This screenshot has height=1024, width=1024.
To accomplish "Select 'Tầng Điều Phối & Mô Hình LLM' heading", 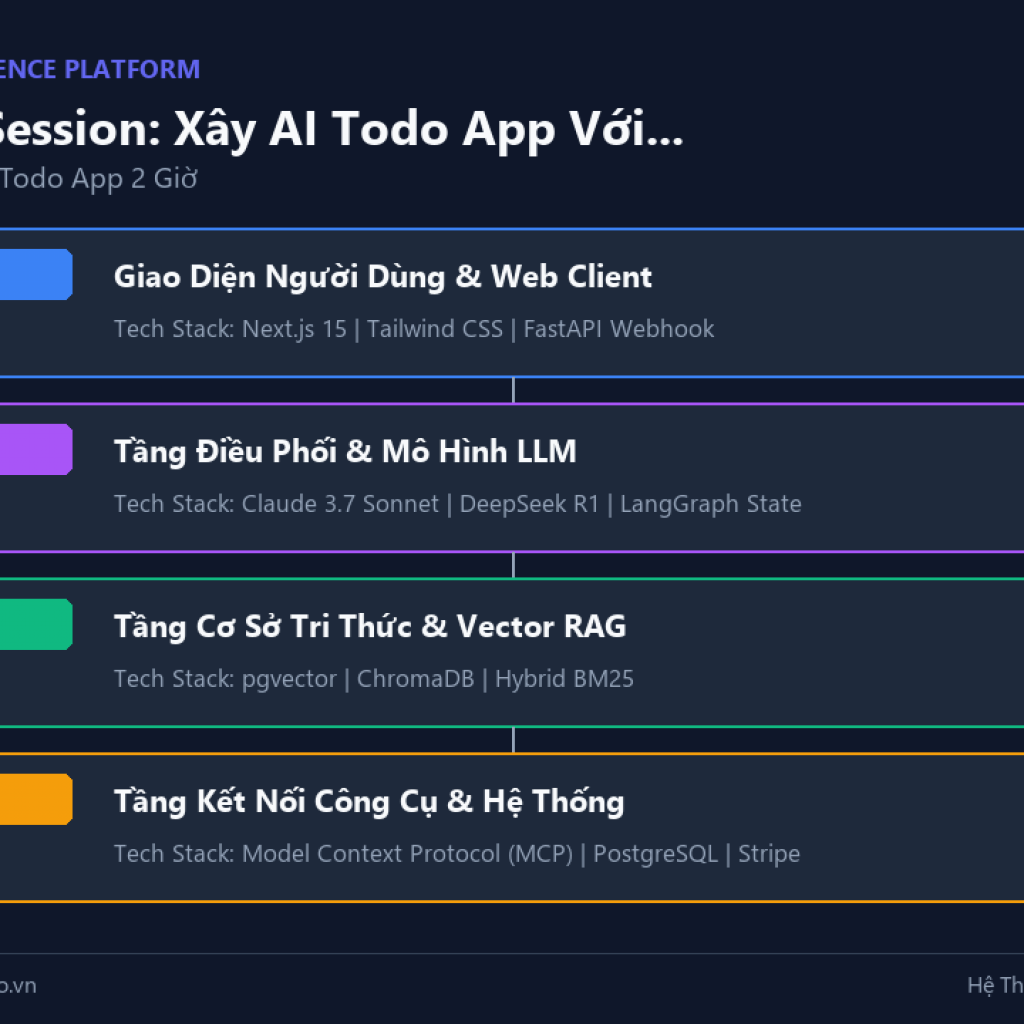I will tap(345, 451).
